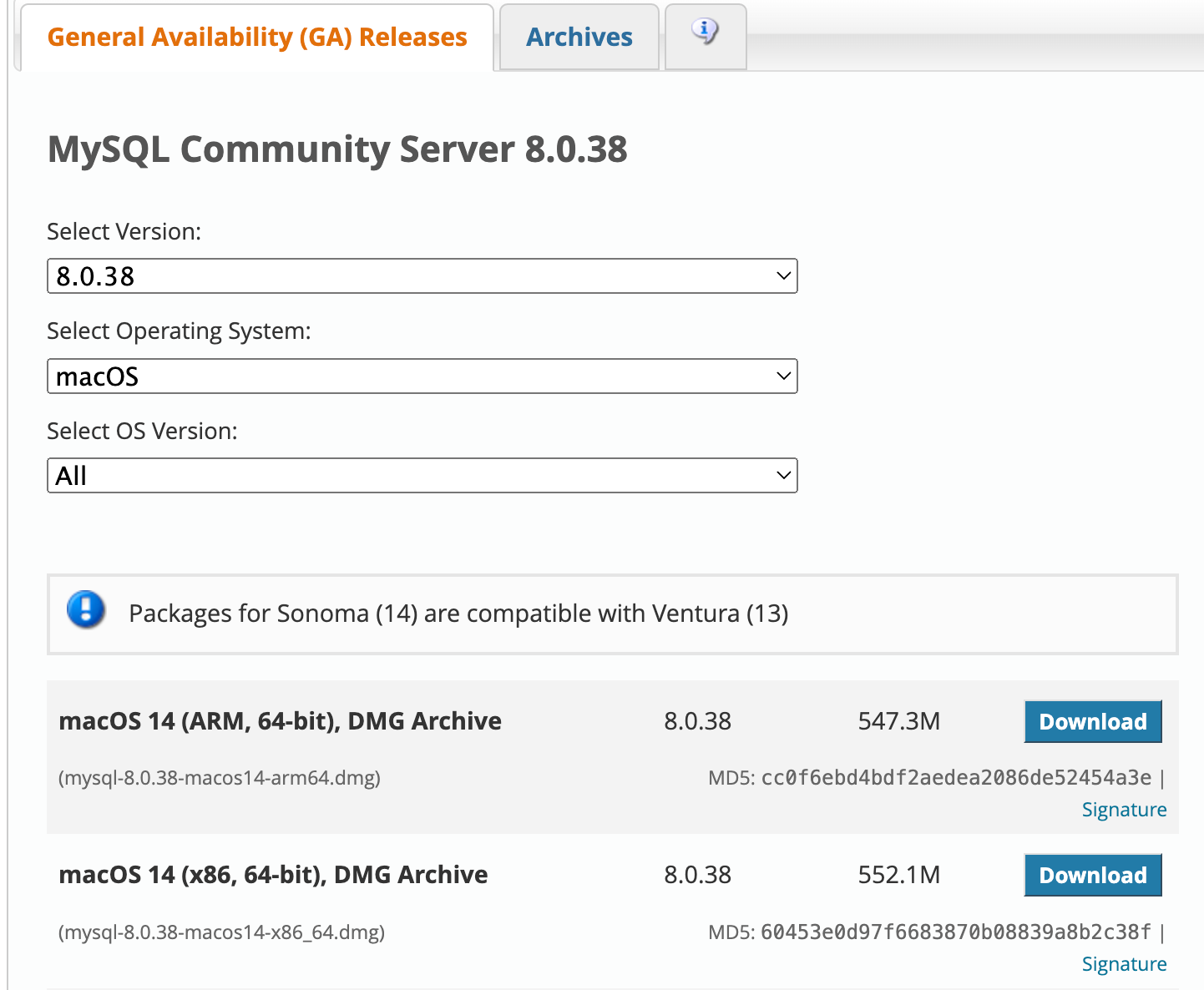Viewport: 1204px width, 990px height.
Task: Click the Select Operating System: label
Action: [179, 331]
